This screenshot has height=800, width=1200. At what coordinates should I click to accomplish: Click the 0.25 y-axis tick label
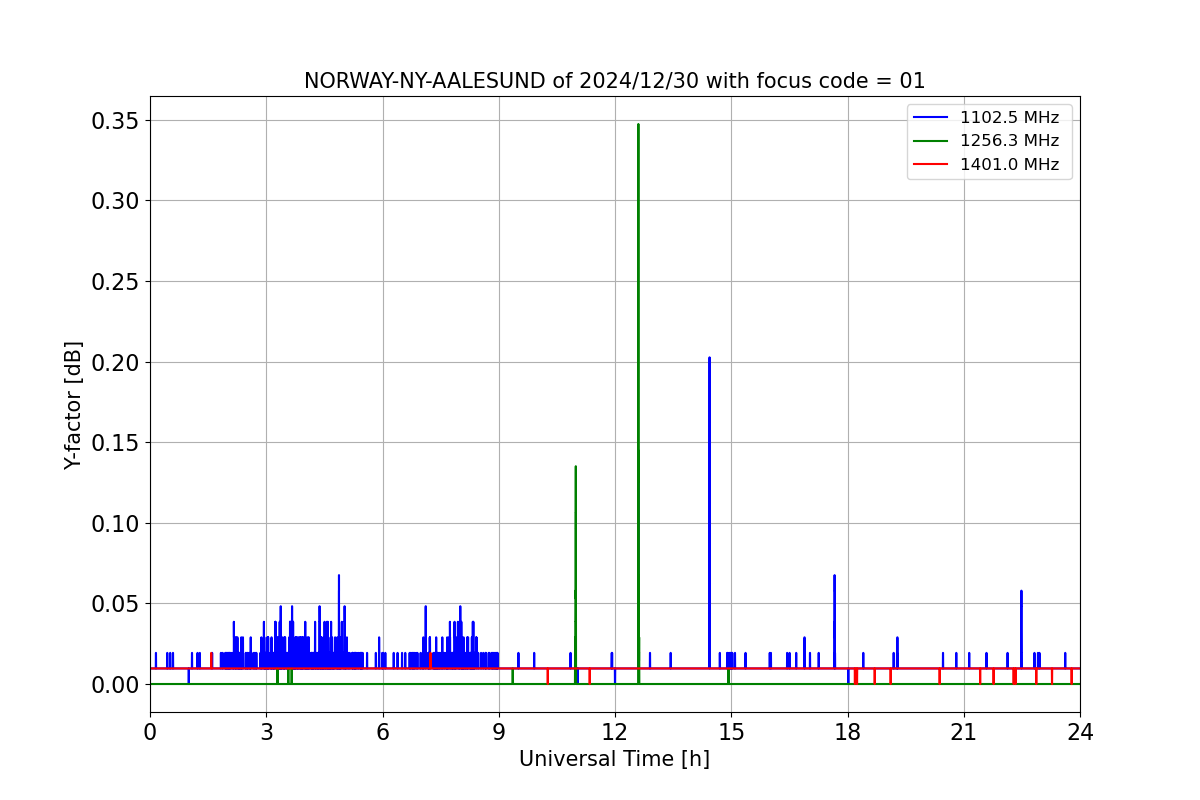(115, 282)
